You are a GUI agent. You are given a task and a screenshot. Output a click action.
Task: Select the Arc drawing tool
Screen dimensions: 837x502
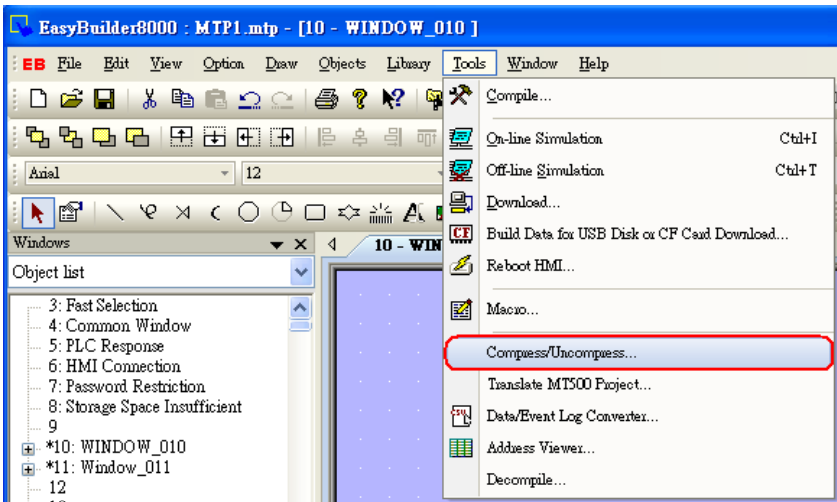click(x=216, y=213)
